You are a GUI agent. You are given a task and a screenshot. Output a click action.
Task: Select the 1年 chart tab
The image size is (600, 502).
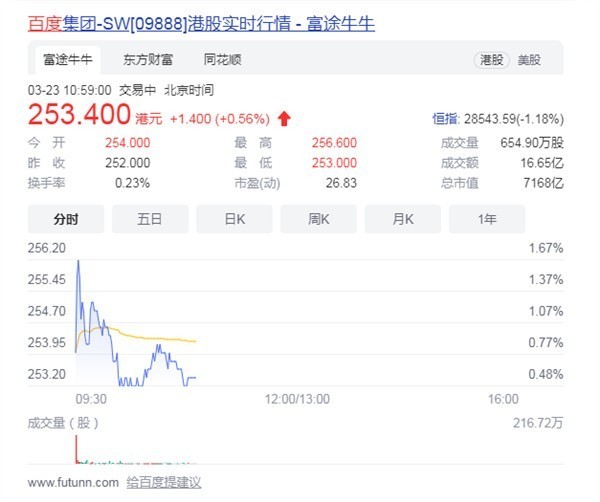(x=487, y=219)
